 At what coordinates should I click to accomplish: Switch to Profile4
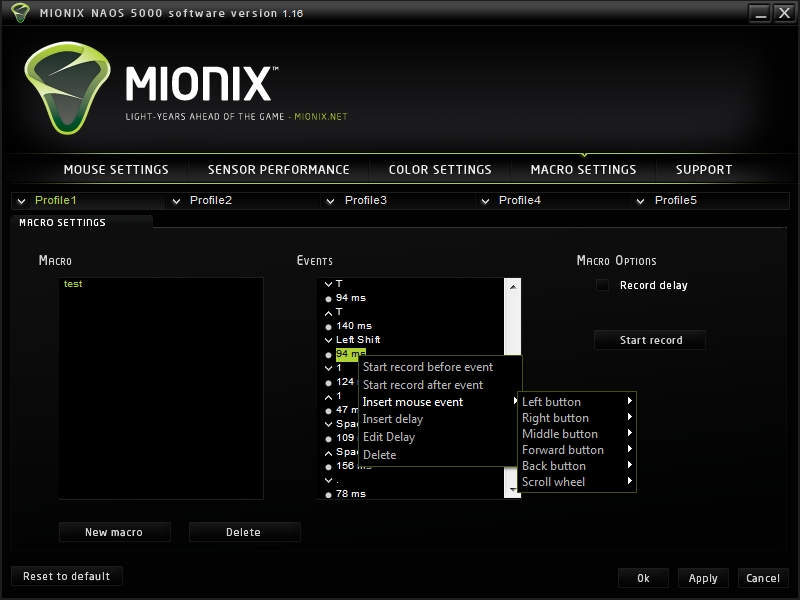tap(520, 200)
